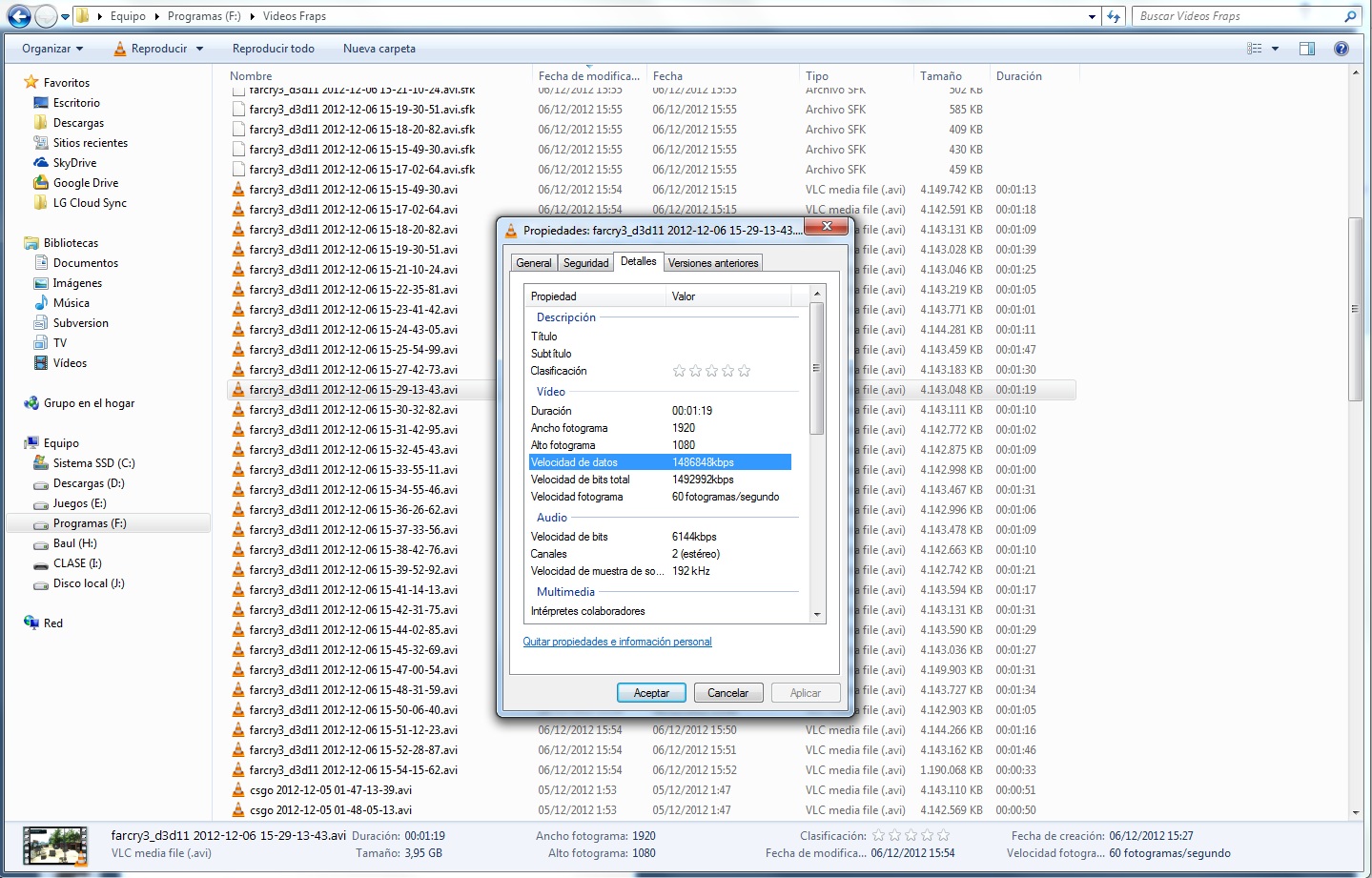Screen dimensions: 1372x878
Task: Expand the Programas (F:) breadcrumb arrow
Action: click(253, 16)
